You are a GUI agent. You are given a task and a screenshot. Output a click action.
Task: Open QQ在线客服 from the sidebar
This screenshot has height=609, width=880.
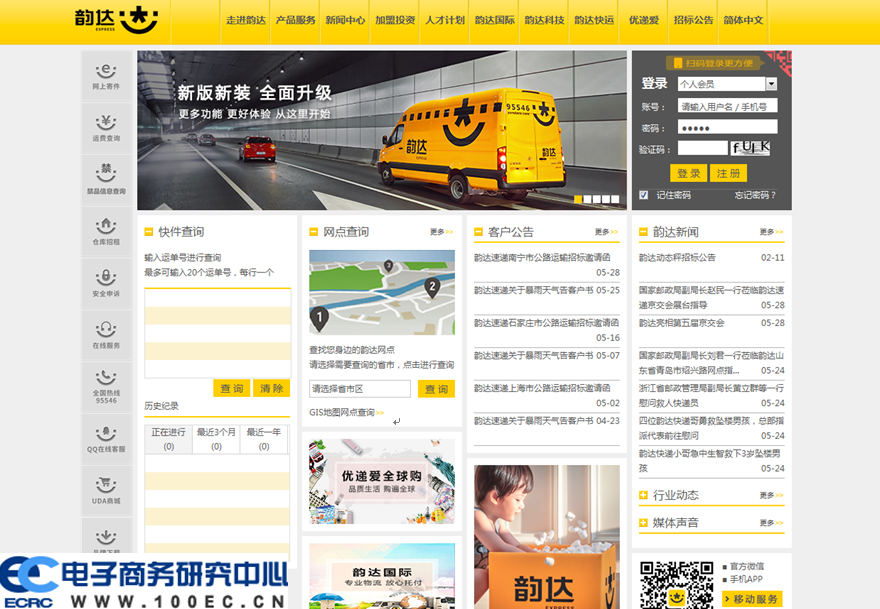tap(106, 439)
